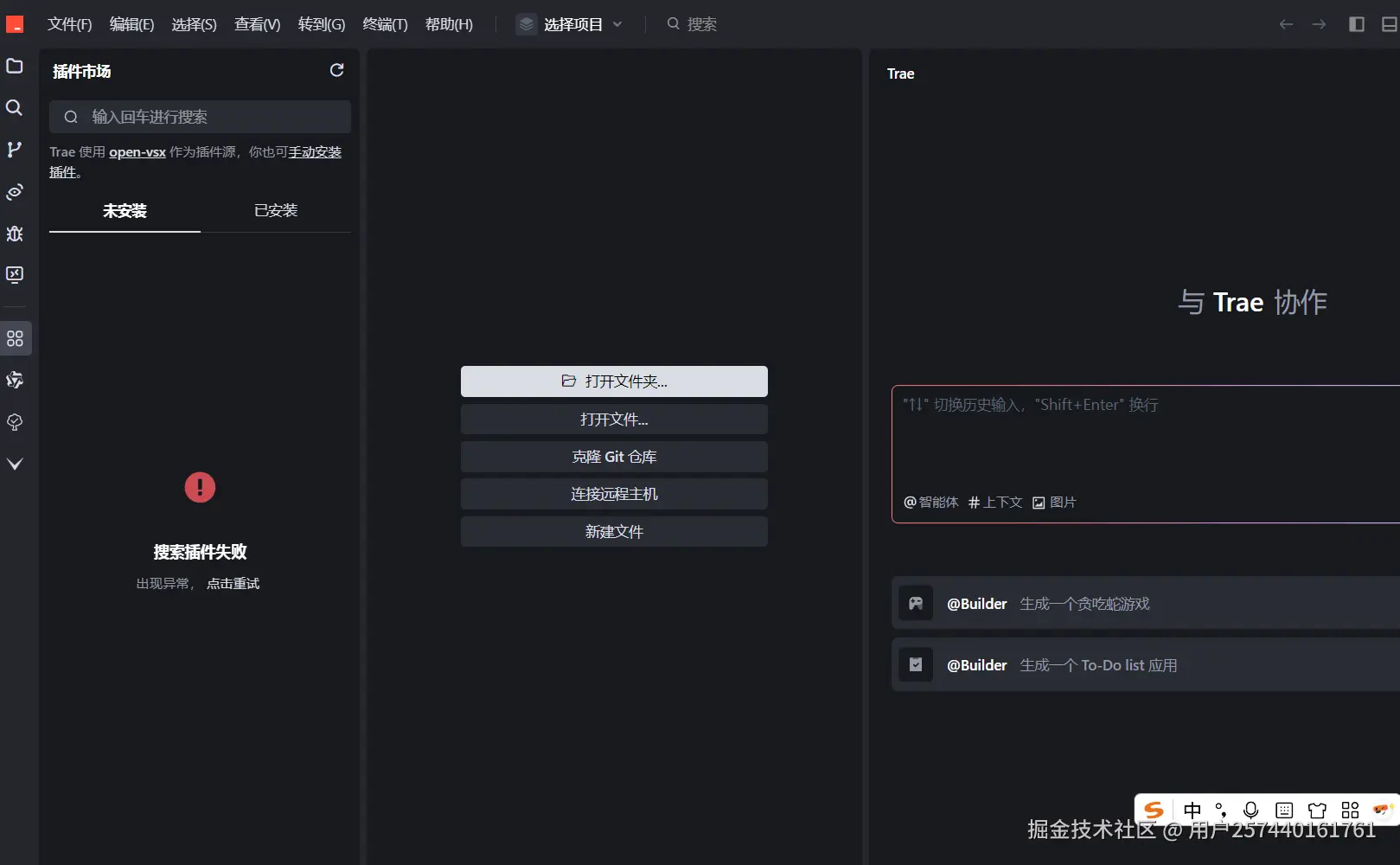Screen dimensions: 1400x865
Task: Expand the sidebar overflow chevron
Action: pos(14,464)
